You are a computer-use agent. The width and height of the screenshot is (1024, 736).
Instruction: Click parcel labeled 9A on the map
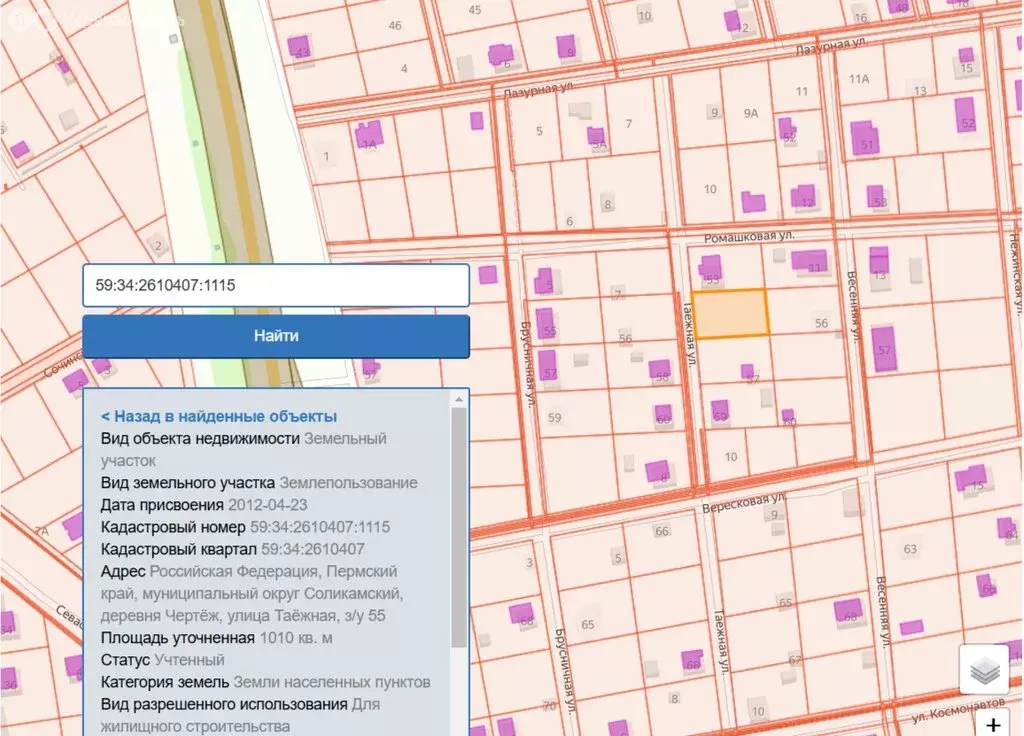coord(751,114)
